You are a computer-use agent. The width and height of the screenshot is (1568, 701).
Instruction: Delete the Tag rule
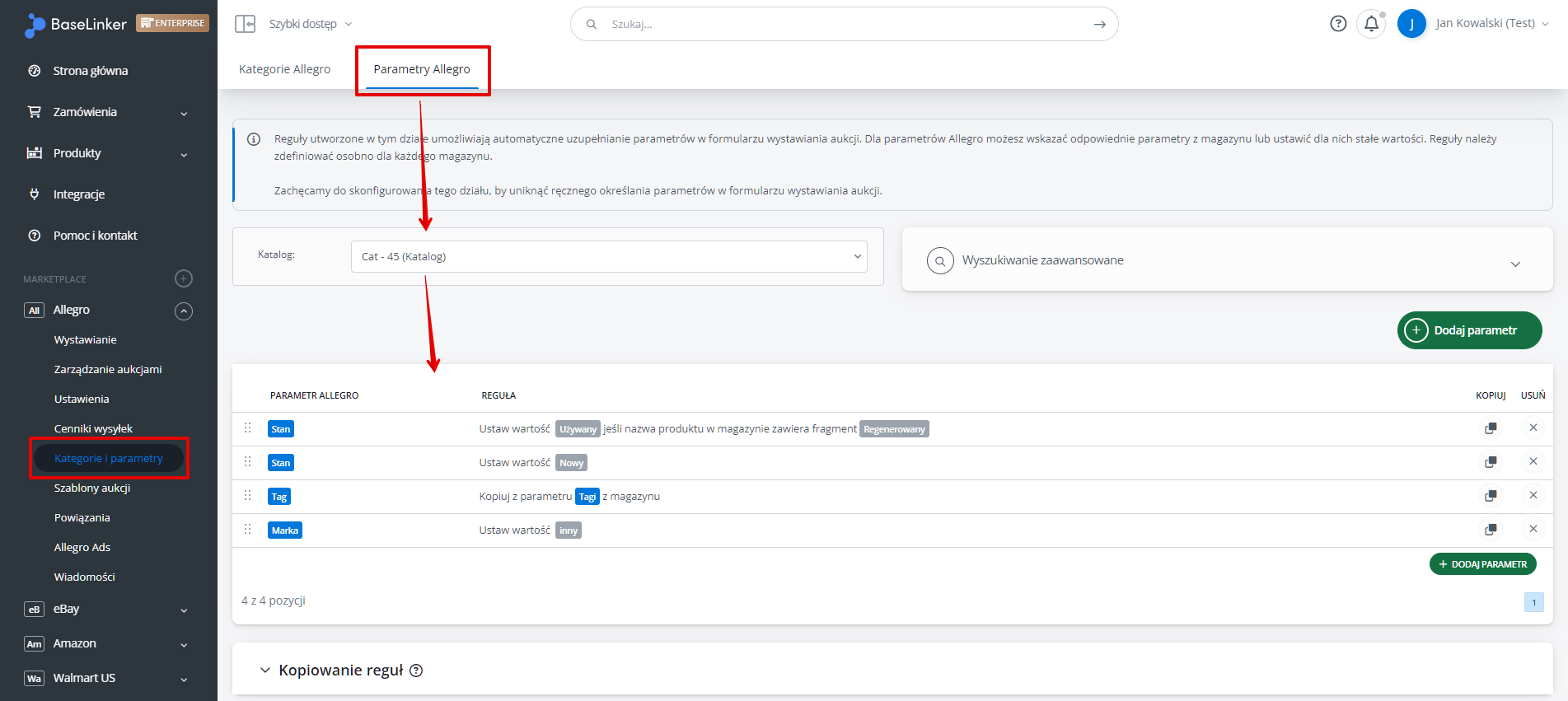tap(1533, 495)
